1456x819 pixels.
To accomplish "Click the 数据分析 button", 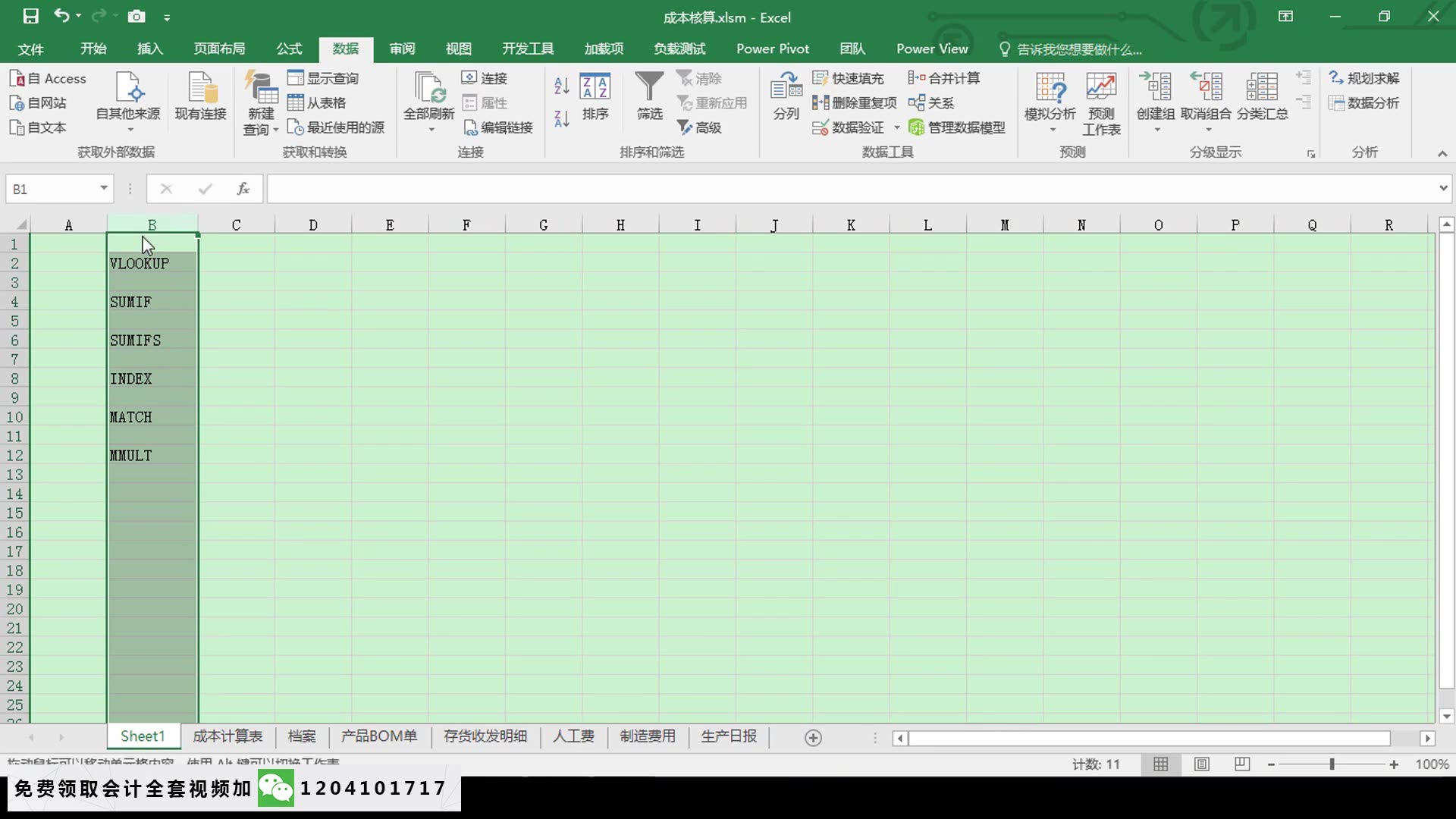I will tap(1363, 102).
